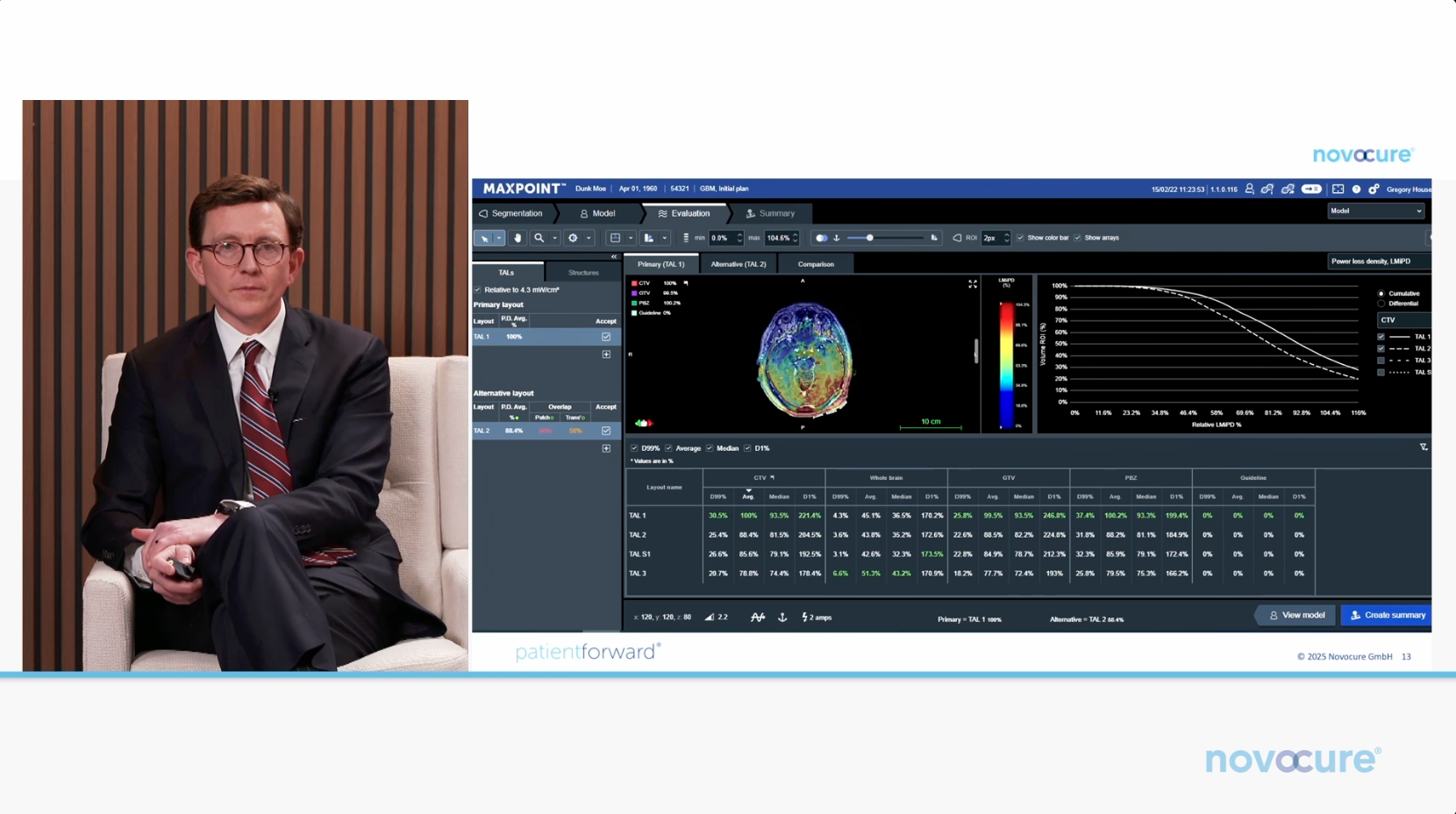The width and height of the screenshot is (1456, 814).
Task: Open the Summary workflow tab
Action: click(x=770, y=213)
